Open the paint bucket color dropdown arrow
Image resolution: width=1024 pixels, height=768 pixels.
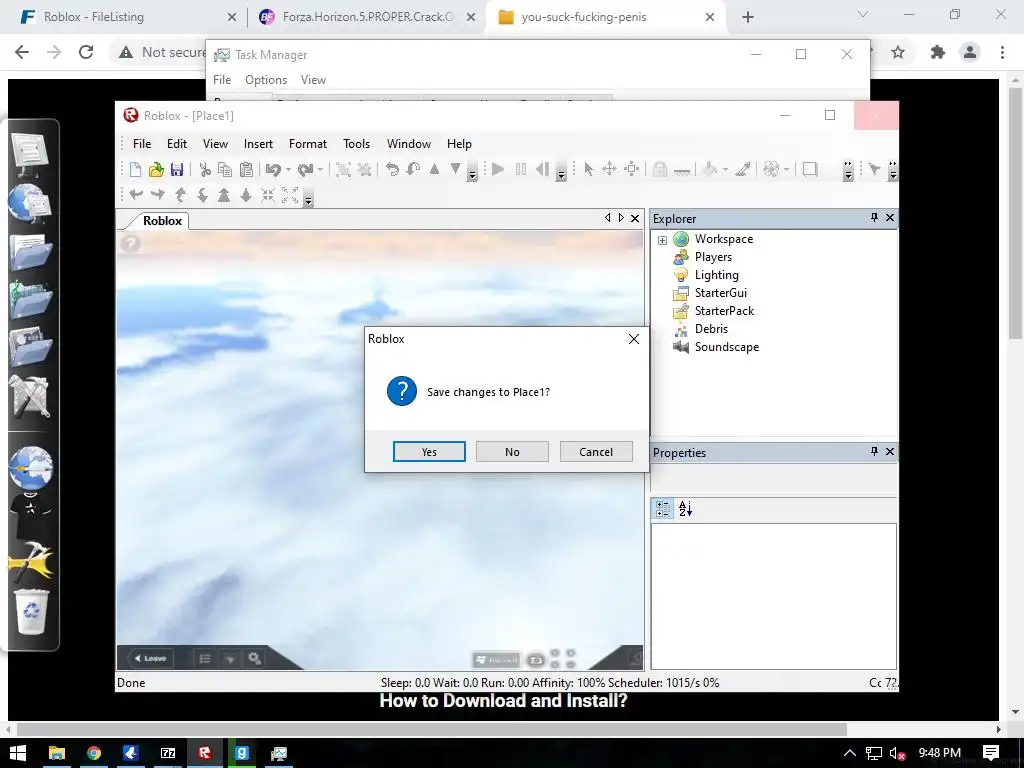click(x=725, y=170)
